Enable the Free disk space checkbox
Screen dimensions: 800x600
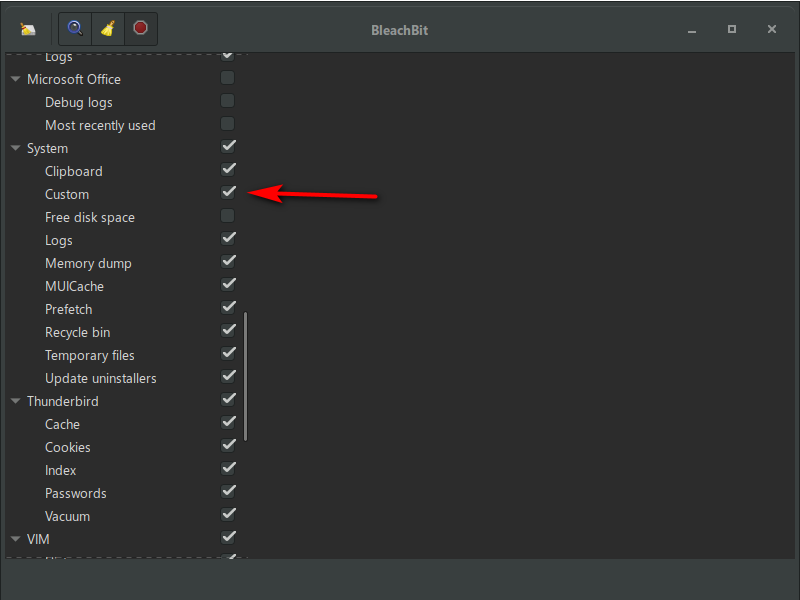tap(228, 216)
